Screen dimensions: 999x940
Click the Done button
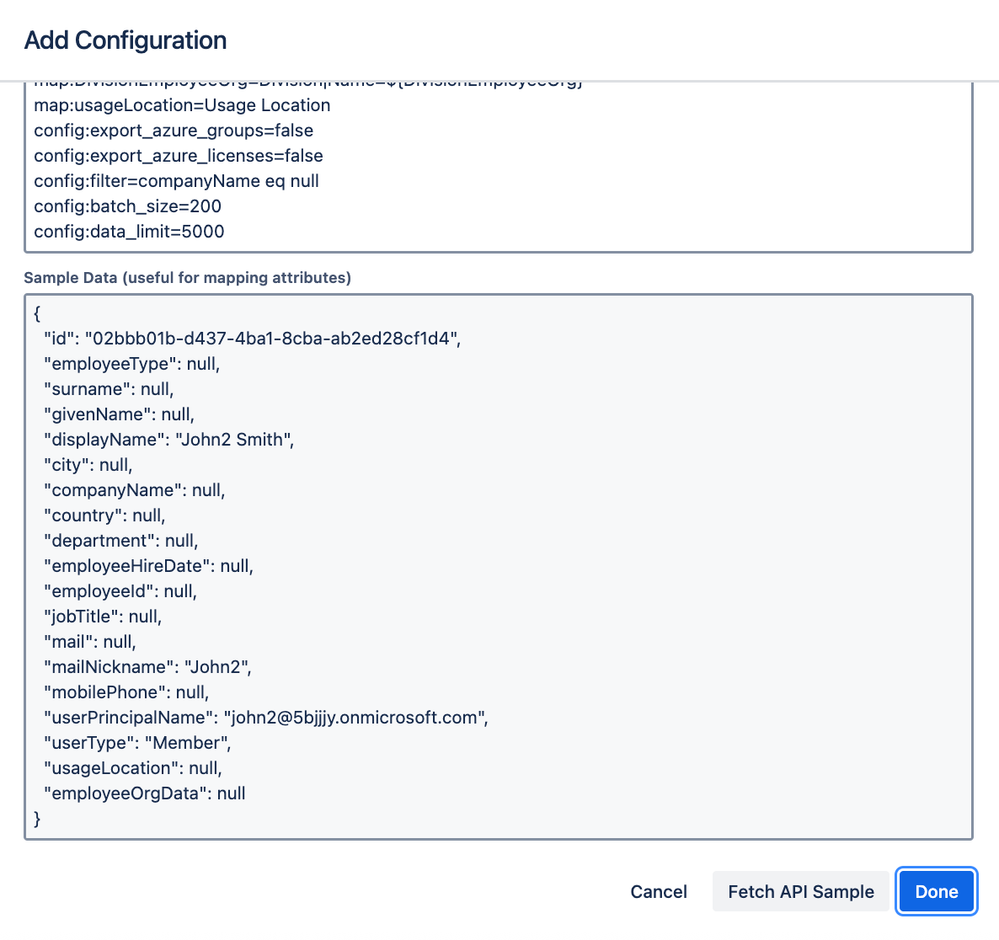click(936, 891)
